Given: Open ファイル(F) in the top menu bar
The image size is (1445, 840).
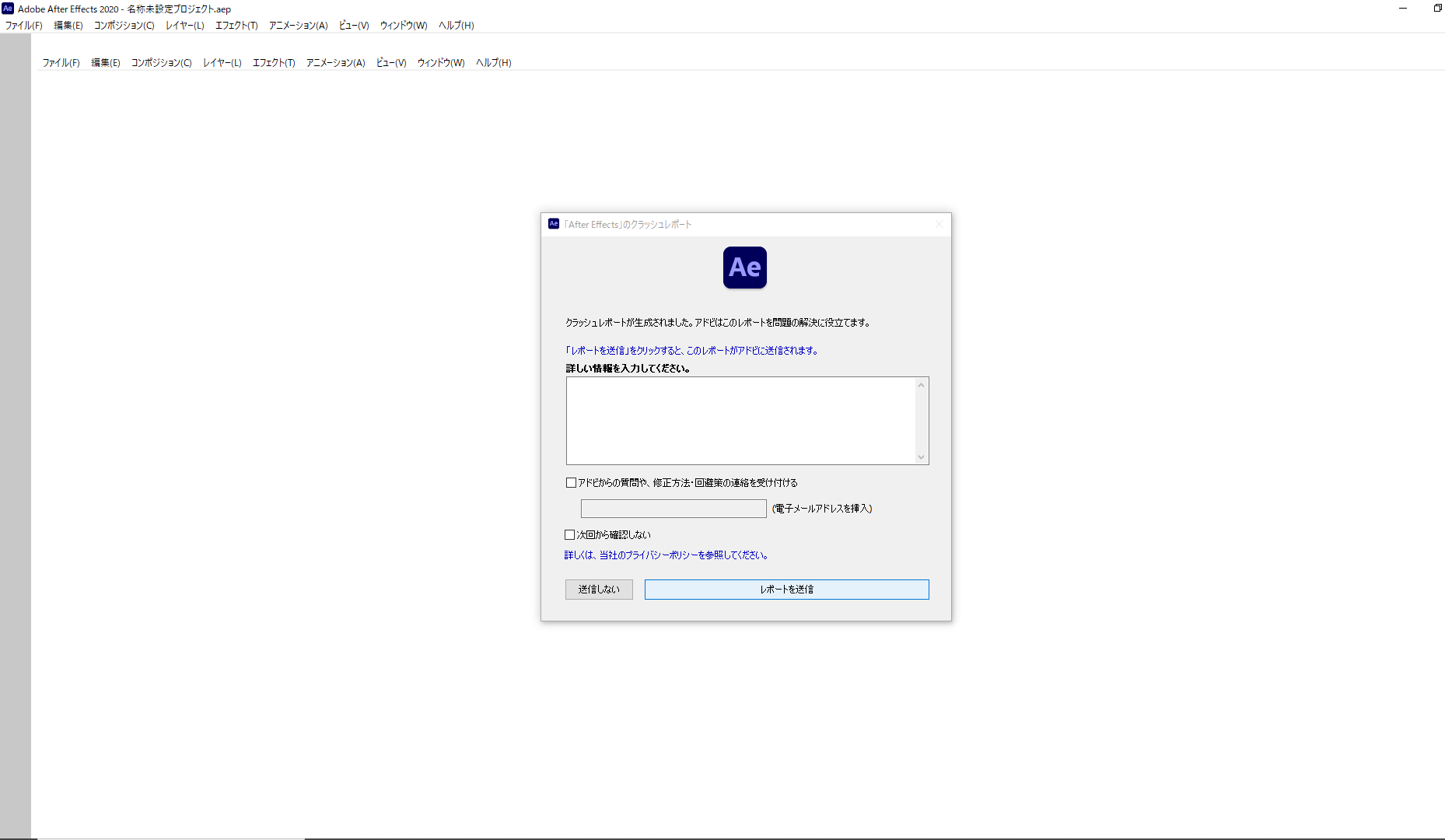Looking at the screenshot, I should (24, 26).
